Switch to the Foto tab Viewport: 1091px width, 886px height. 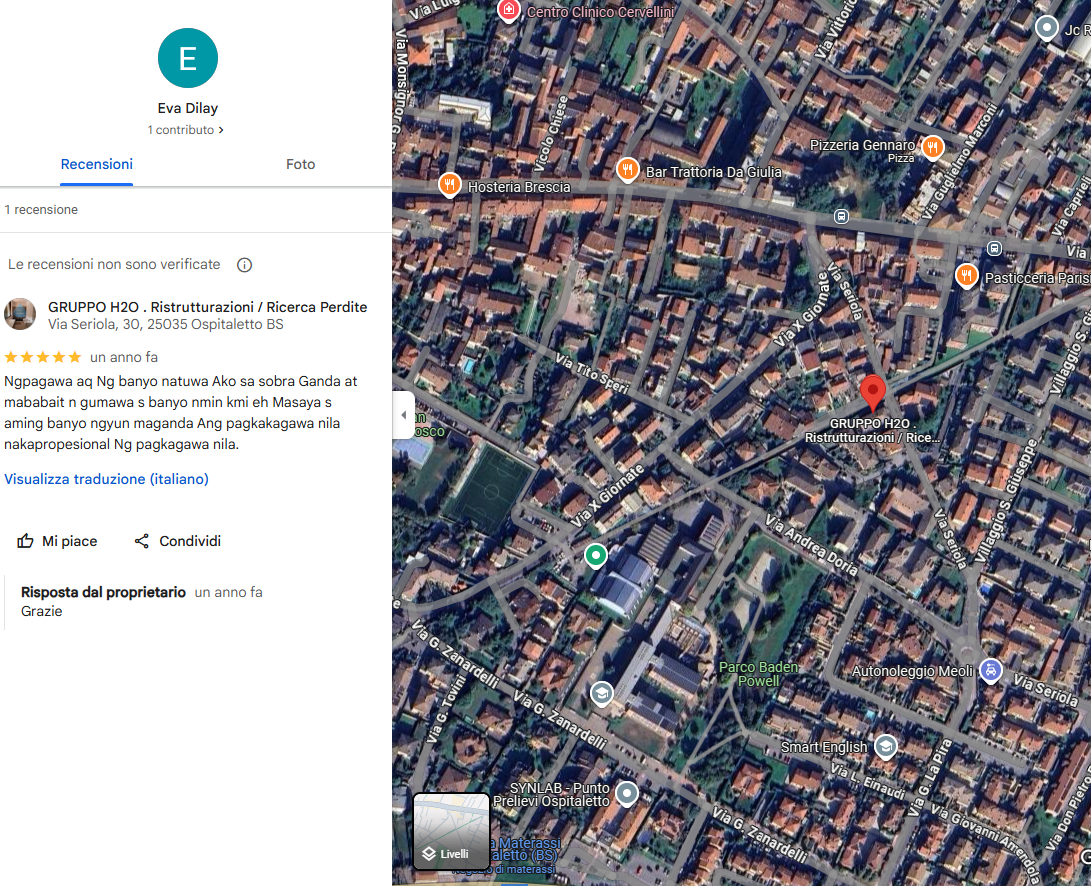301,165
